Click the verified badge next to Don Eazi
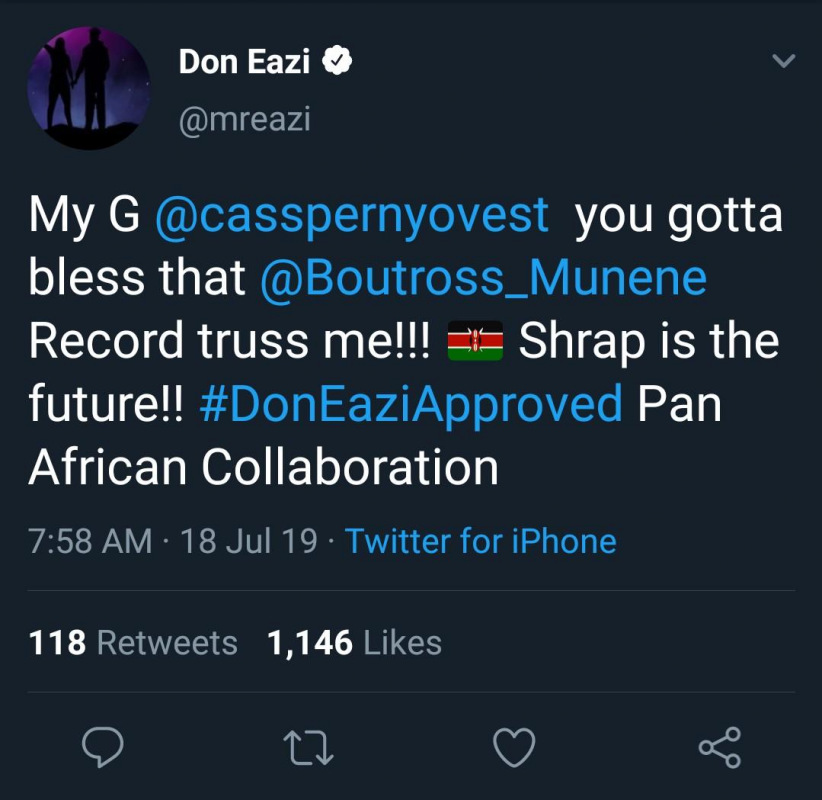Screen dimensions: 822x800 [x=338, y=62]
